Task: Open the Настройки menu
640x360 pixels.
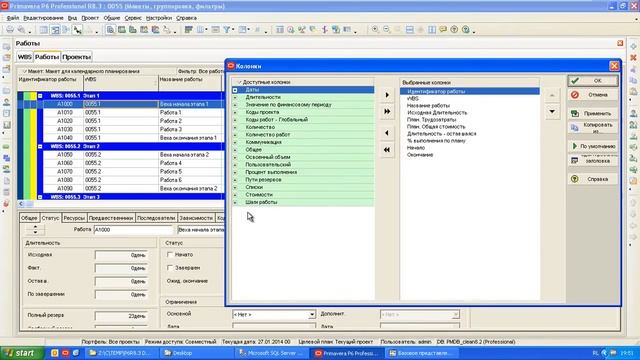Action: point(159,18)
